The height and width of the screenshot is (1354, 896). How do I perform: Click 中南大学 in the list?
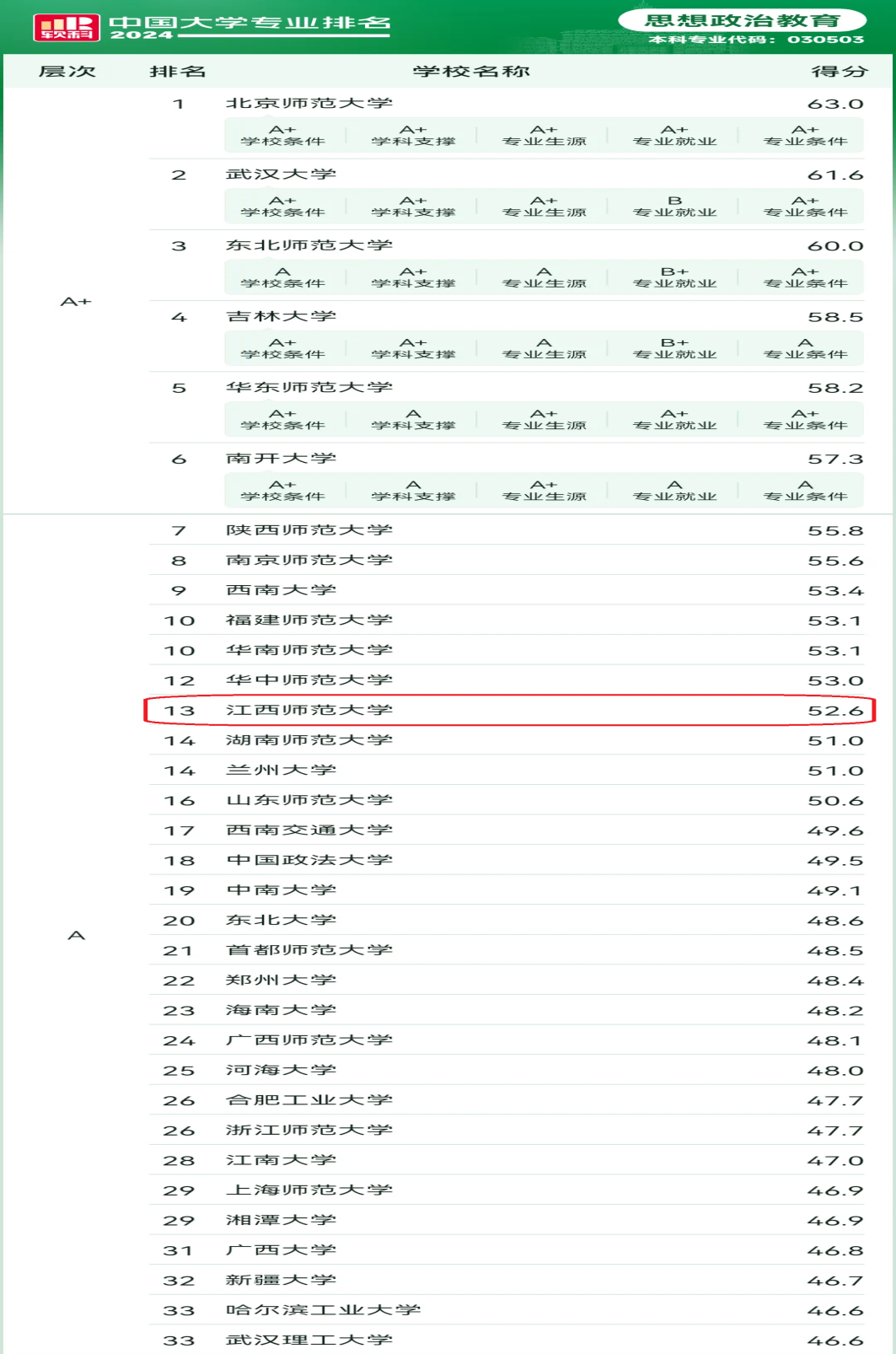tap(281, 889)
